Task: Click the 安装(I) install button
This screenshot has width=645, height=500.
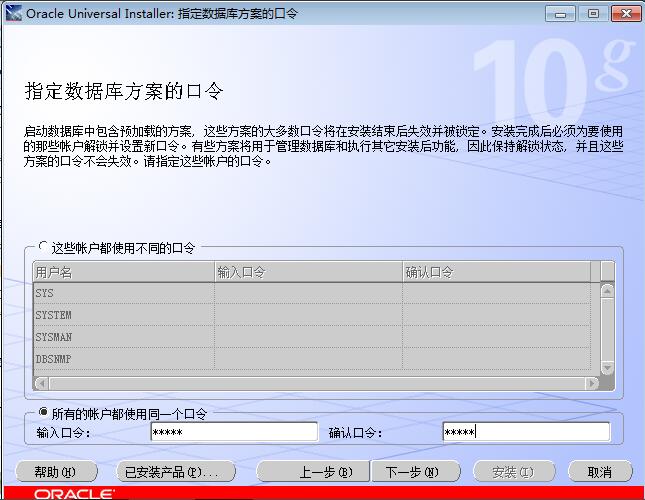Action: [514, 472]
